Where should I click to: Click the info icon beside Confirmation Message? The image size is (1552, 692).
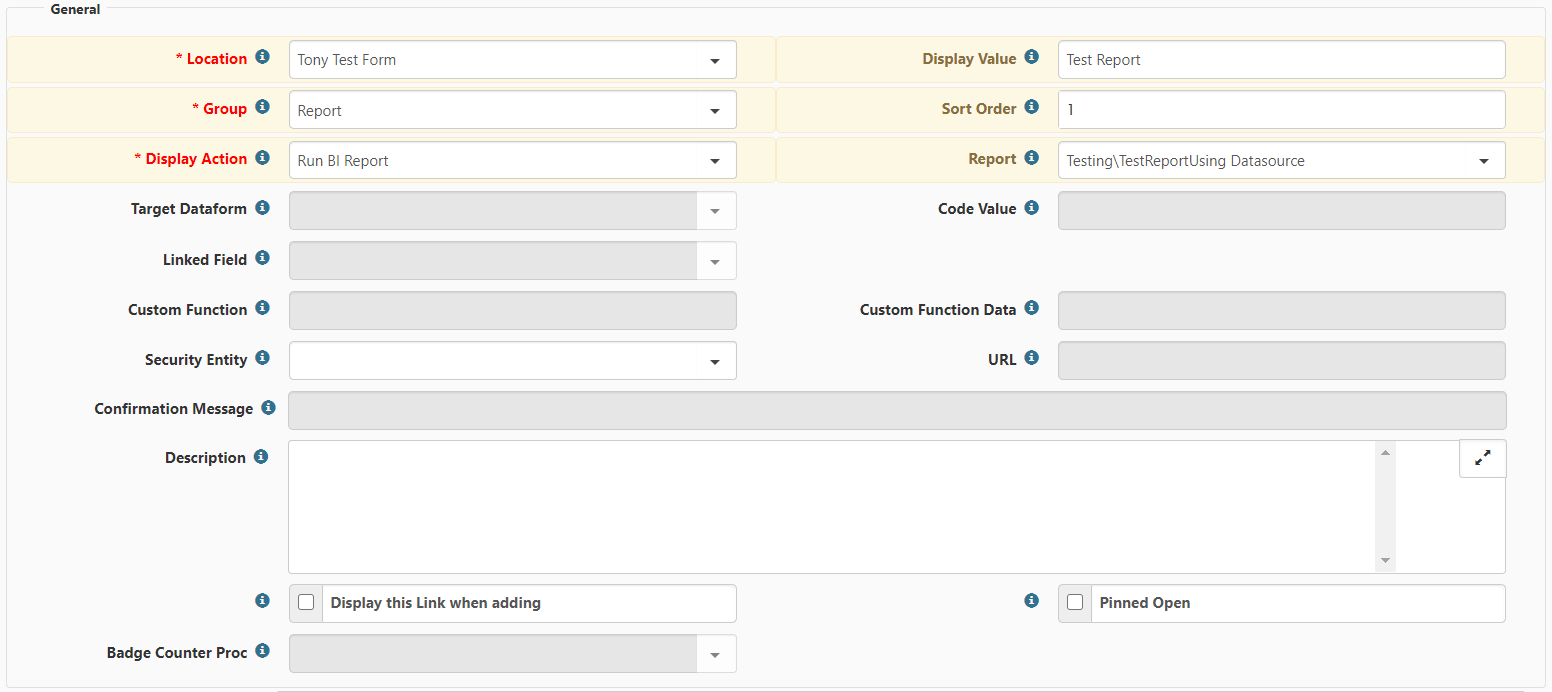coord(268,407)
